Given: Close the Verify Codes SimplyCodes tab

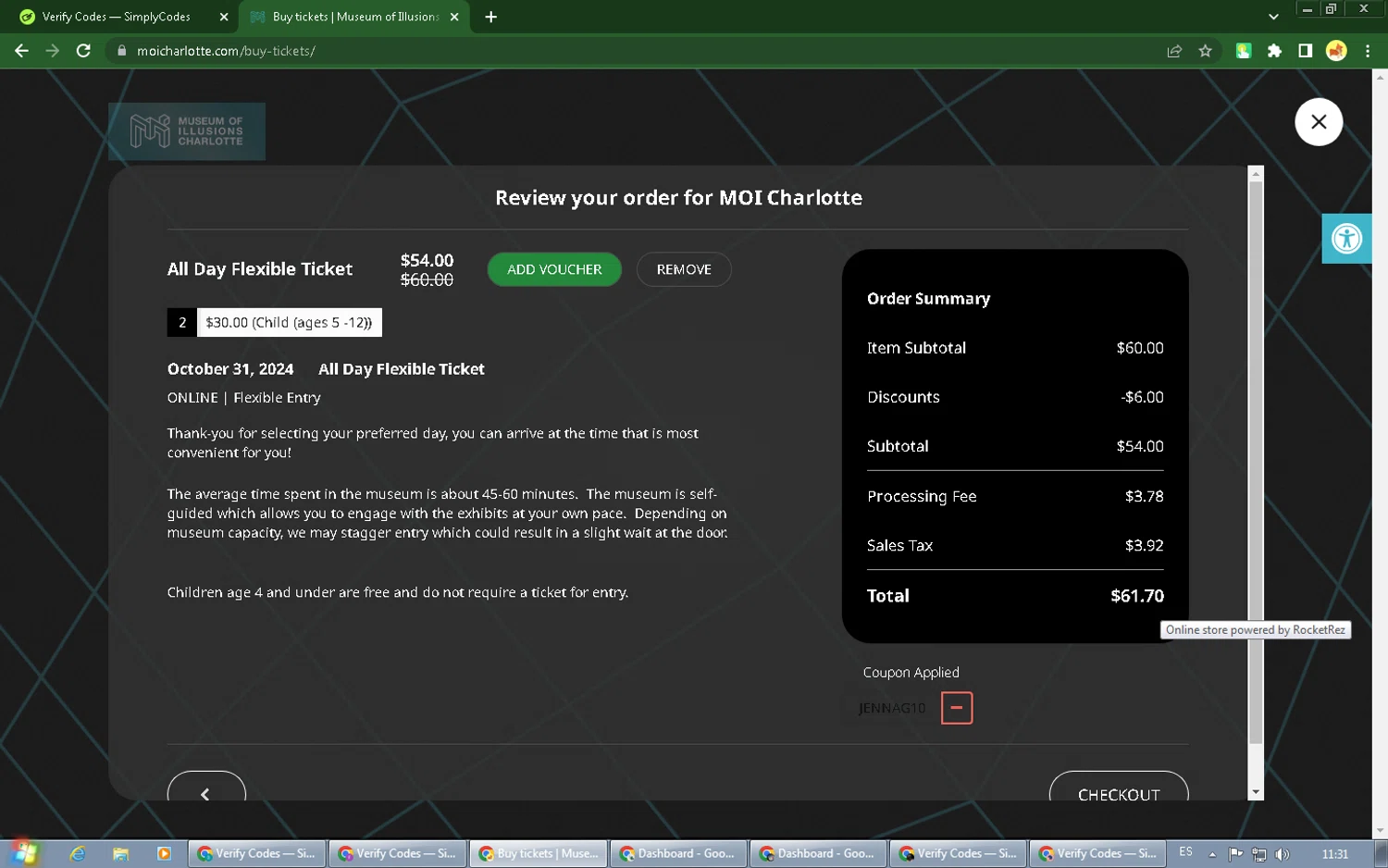Looking at the screenshot, I should click(224, 17).
